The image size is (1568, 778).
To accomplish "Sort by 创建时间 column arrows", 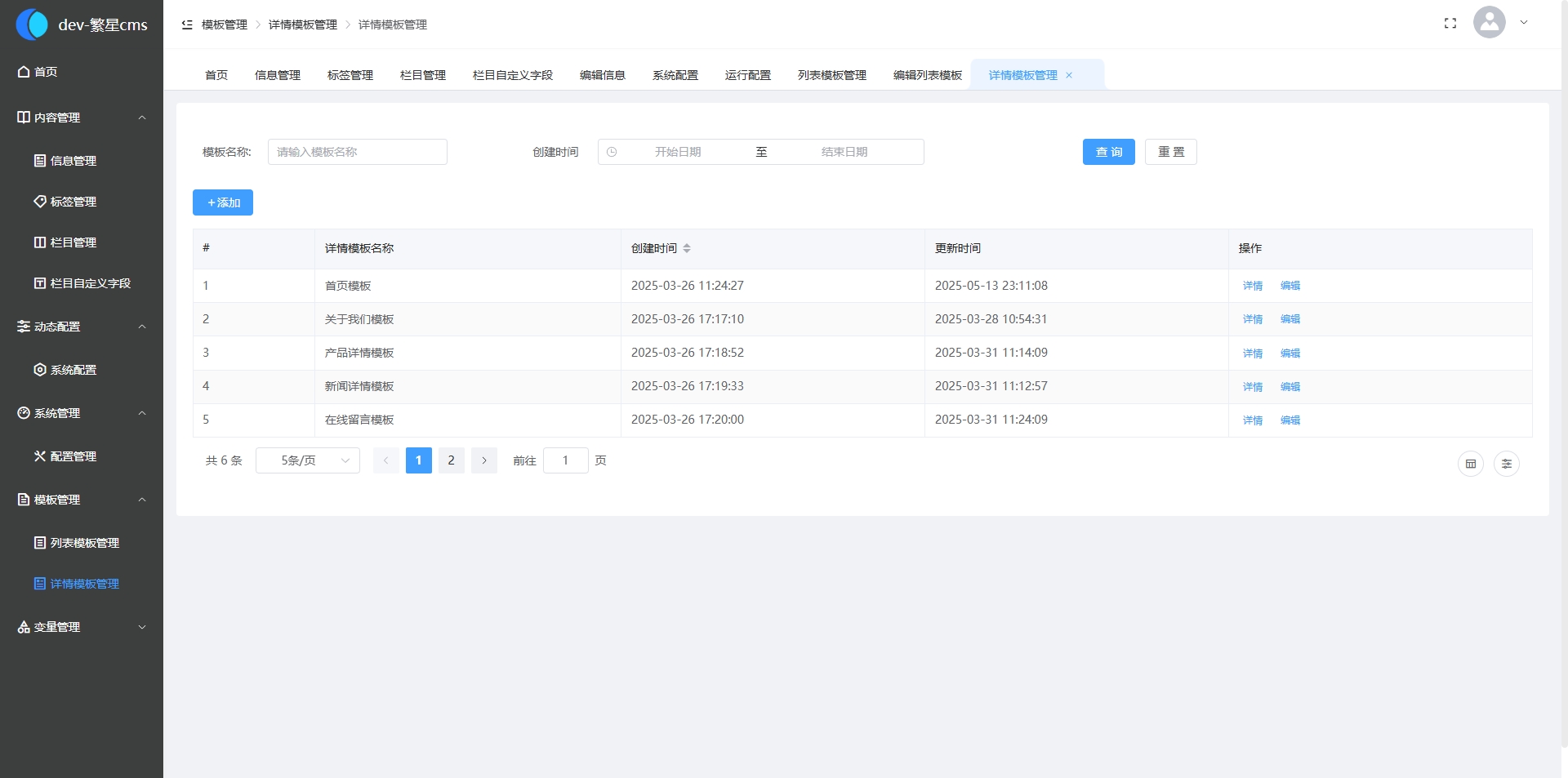I will 687,248.
